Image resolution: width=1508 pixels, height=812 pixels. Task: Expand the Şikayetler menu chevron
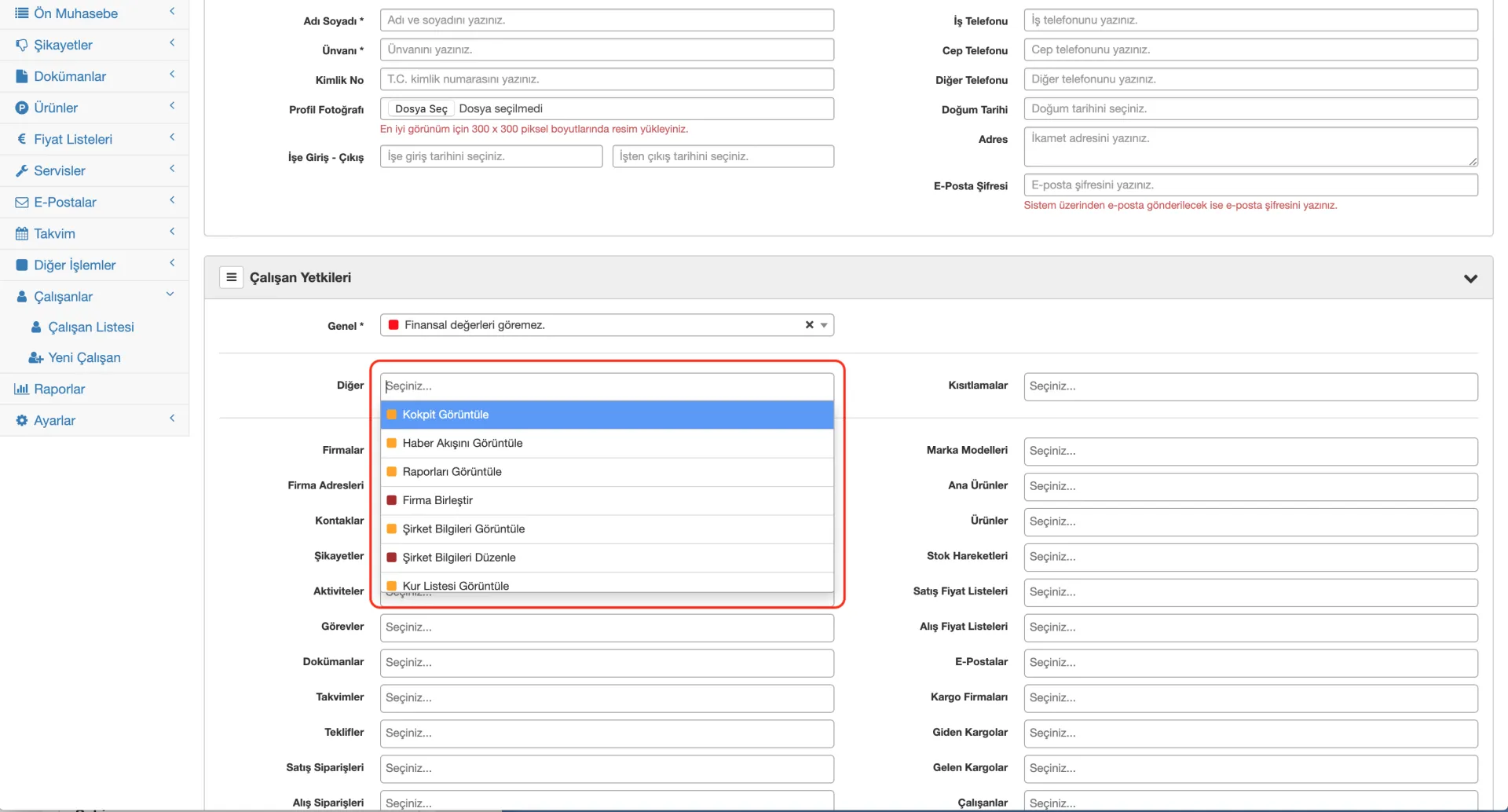pos(172,42)
